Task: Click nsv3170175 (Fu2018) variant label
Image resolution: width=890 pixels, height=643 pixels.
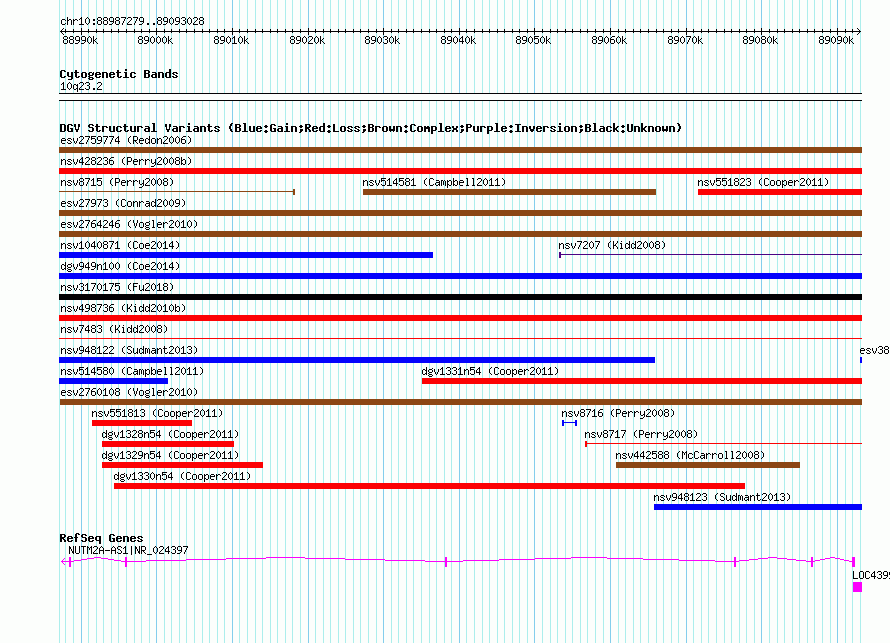Action: (117, 287)
